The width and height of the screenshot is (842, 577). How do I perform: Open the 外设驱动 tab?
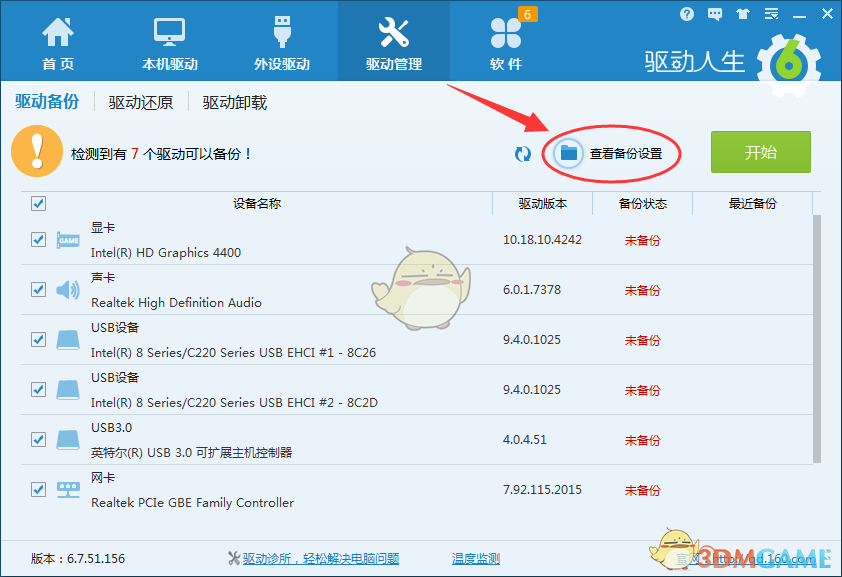[282, 42]
